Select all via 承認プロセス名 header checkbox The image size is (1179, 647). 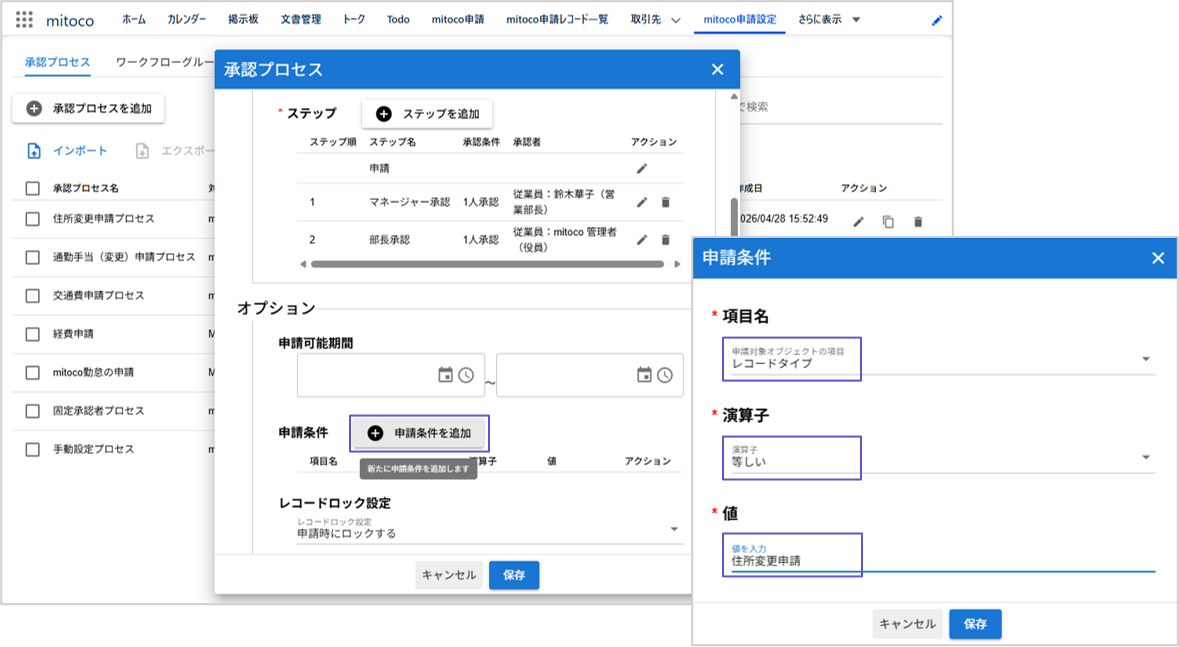pos(32,188)
